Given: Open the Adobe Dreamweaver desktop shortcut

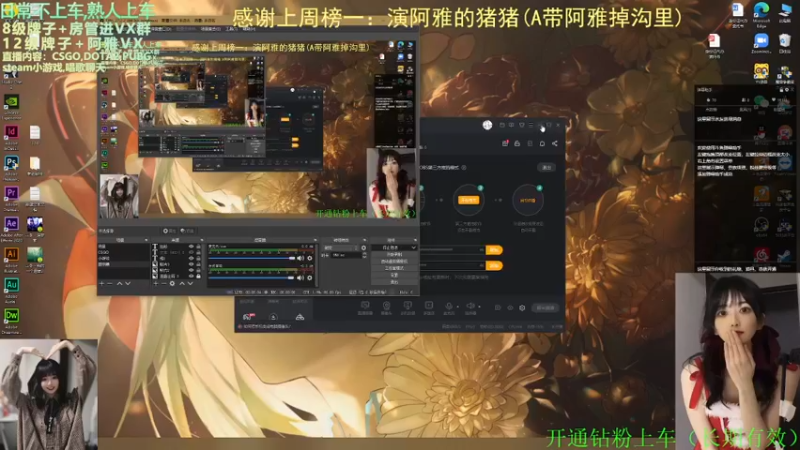Looking at the screenshot, I should [11, 315].
